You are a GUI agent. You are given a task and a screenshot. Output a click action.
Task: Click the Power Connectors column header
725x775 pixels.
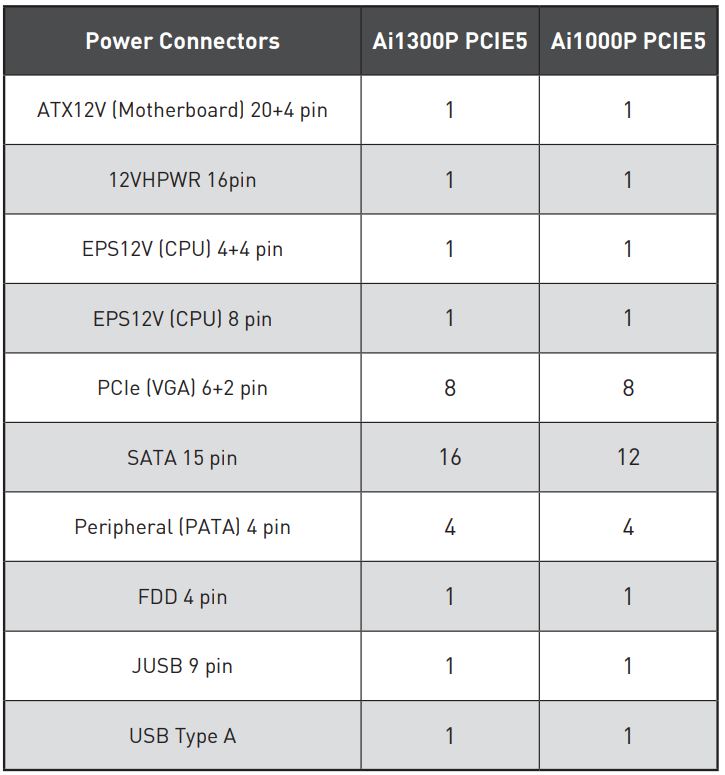[x=182, y=41]
